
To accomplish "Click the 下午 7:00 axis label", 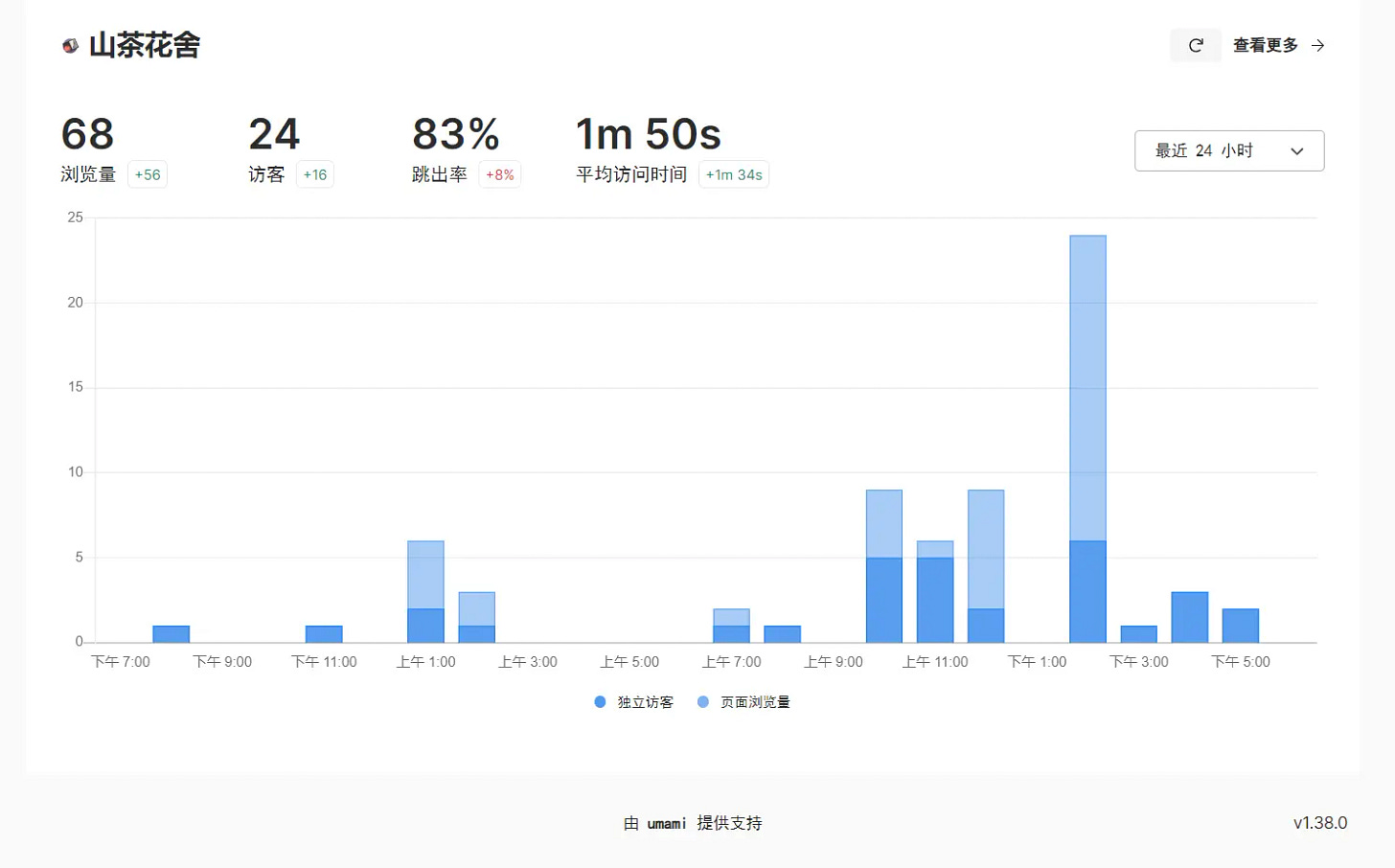I will pos(121,662).
